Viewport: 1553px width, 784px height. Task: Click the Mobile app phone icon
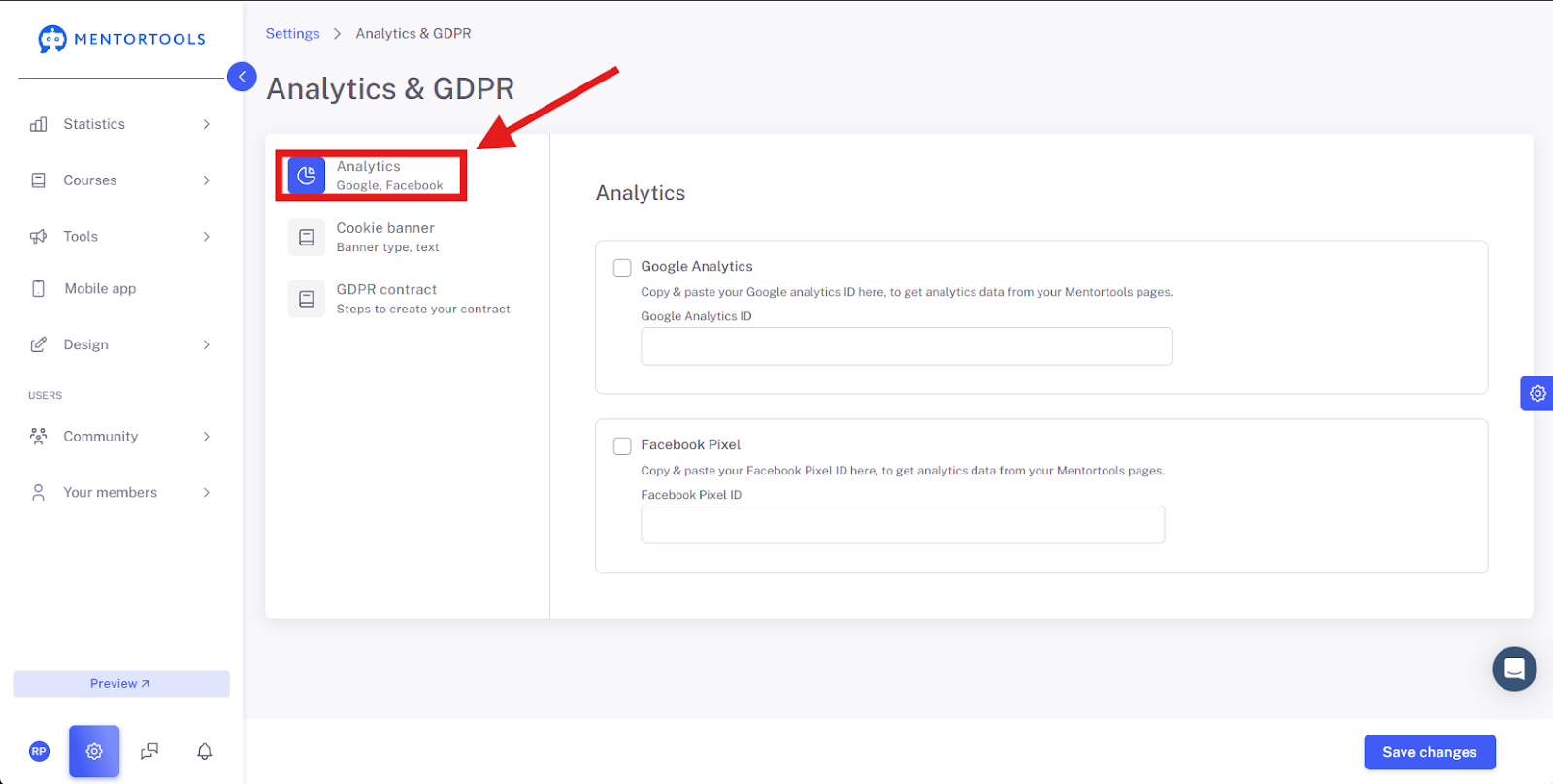click(x=39, y=289)
